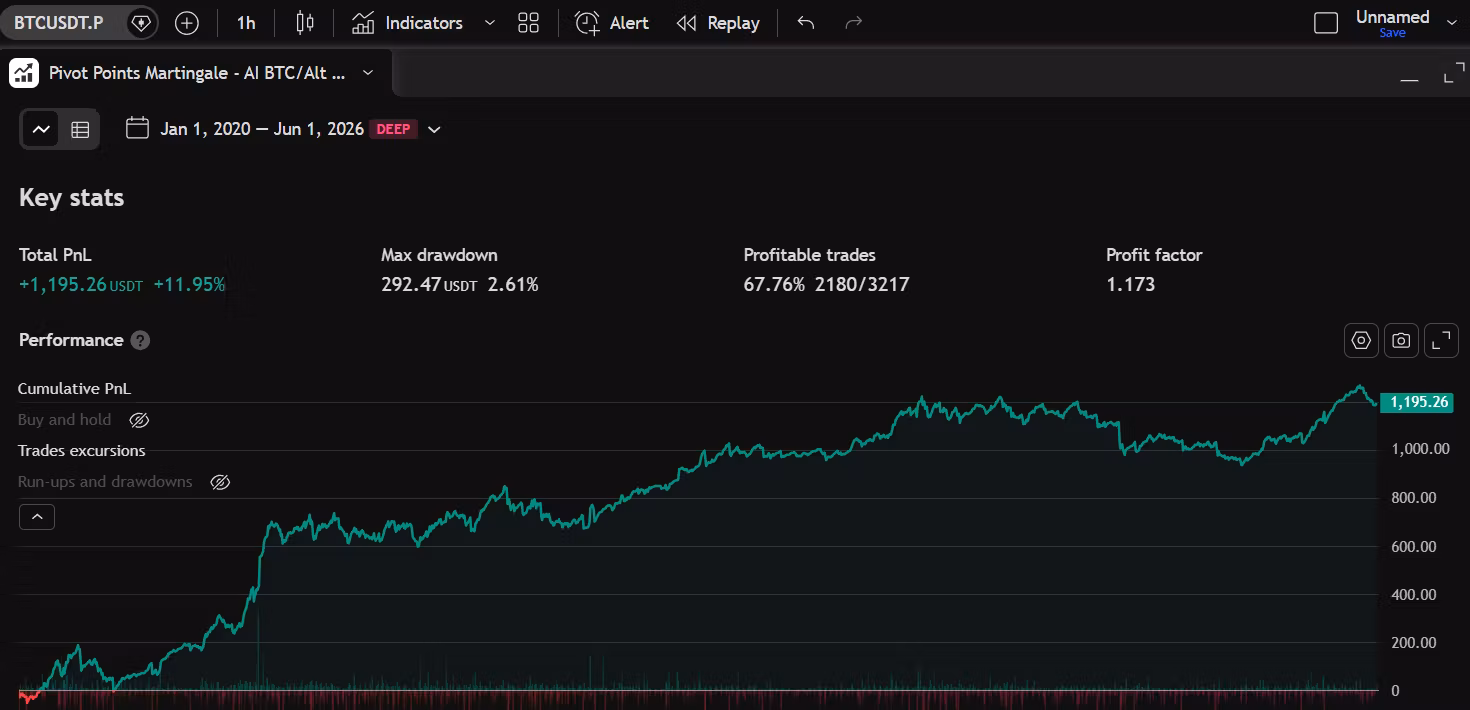Open the BTCUSDT.P symbol search
Viewport: 1470px width, 710px height.
(x=58, y=22)
